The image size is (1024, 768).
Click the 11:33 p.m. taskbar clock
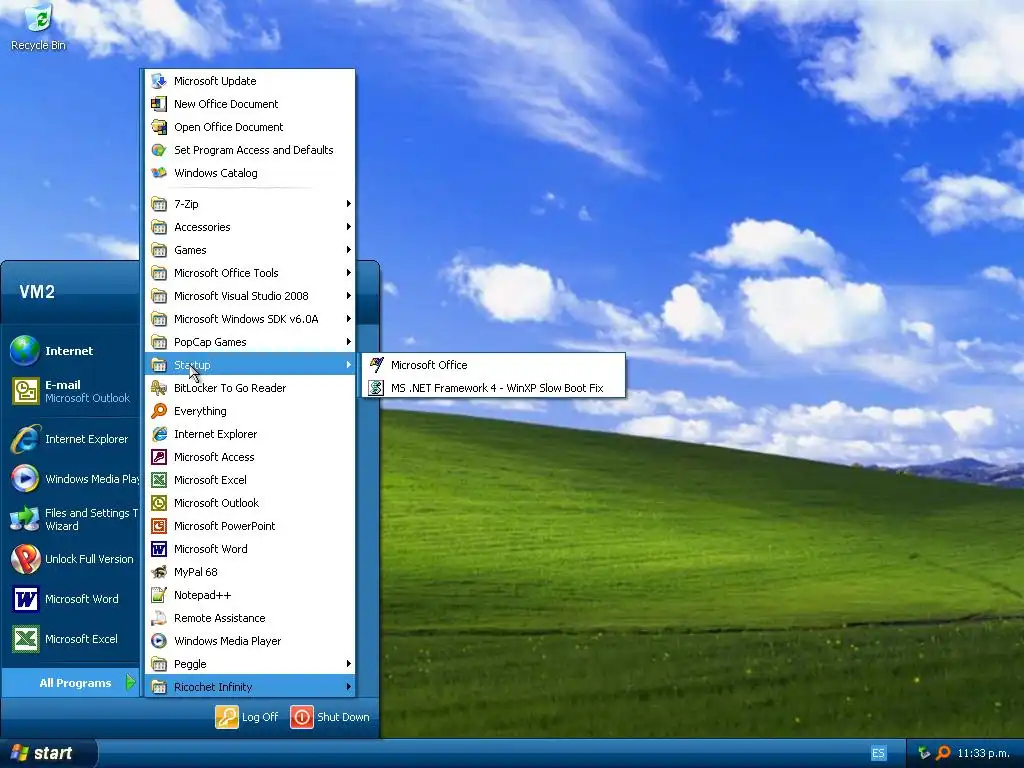click(x=983, y=753)
